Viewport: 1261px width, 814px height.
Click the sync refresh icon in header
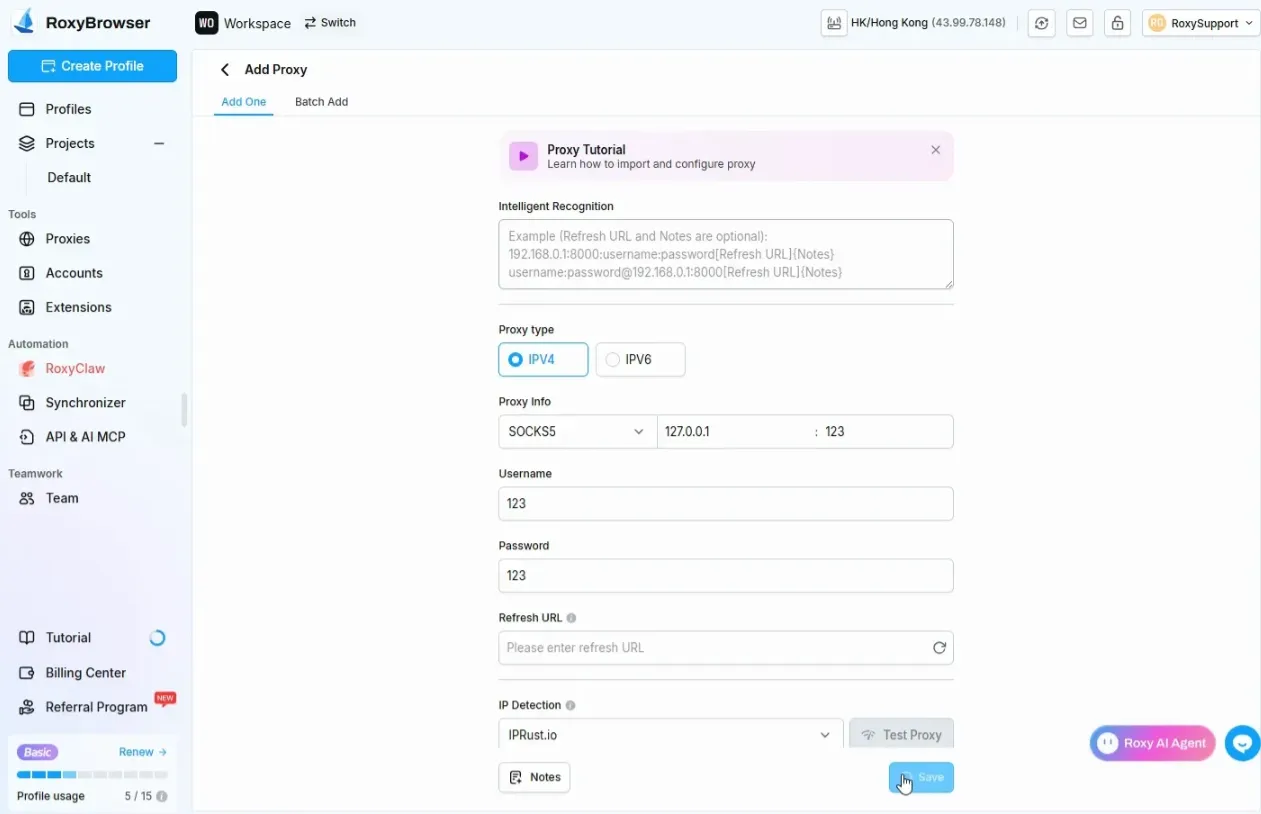tap(1041, 23)
